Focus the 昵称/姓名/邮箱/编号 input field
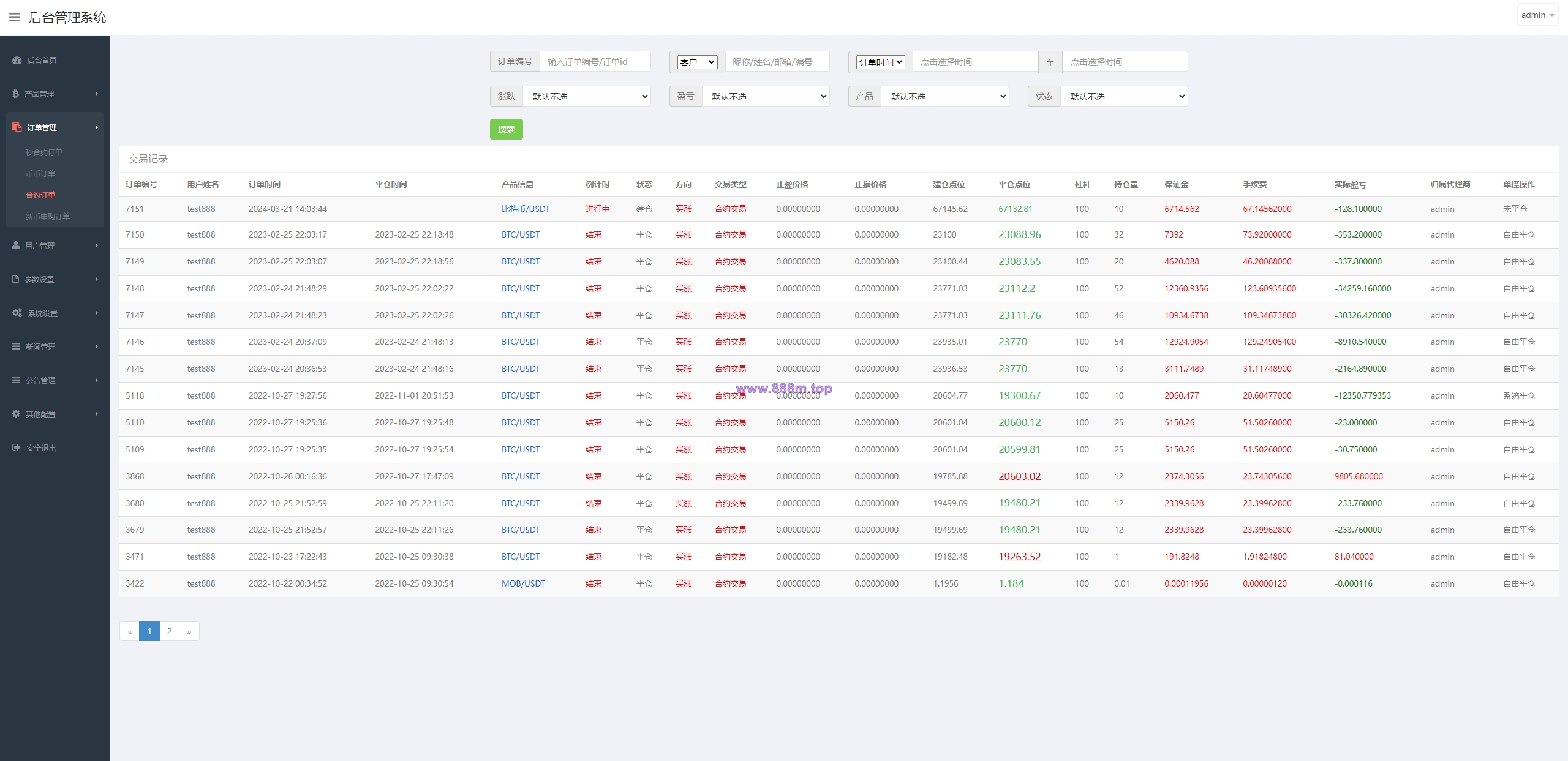1568x761 pixels. [777, 61]
